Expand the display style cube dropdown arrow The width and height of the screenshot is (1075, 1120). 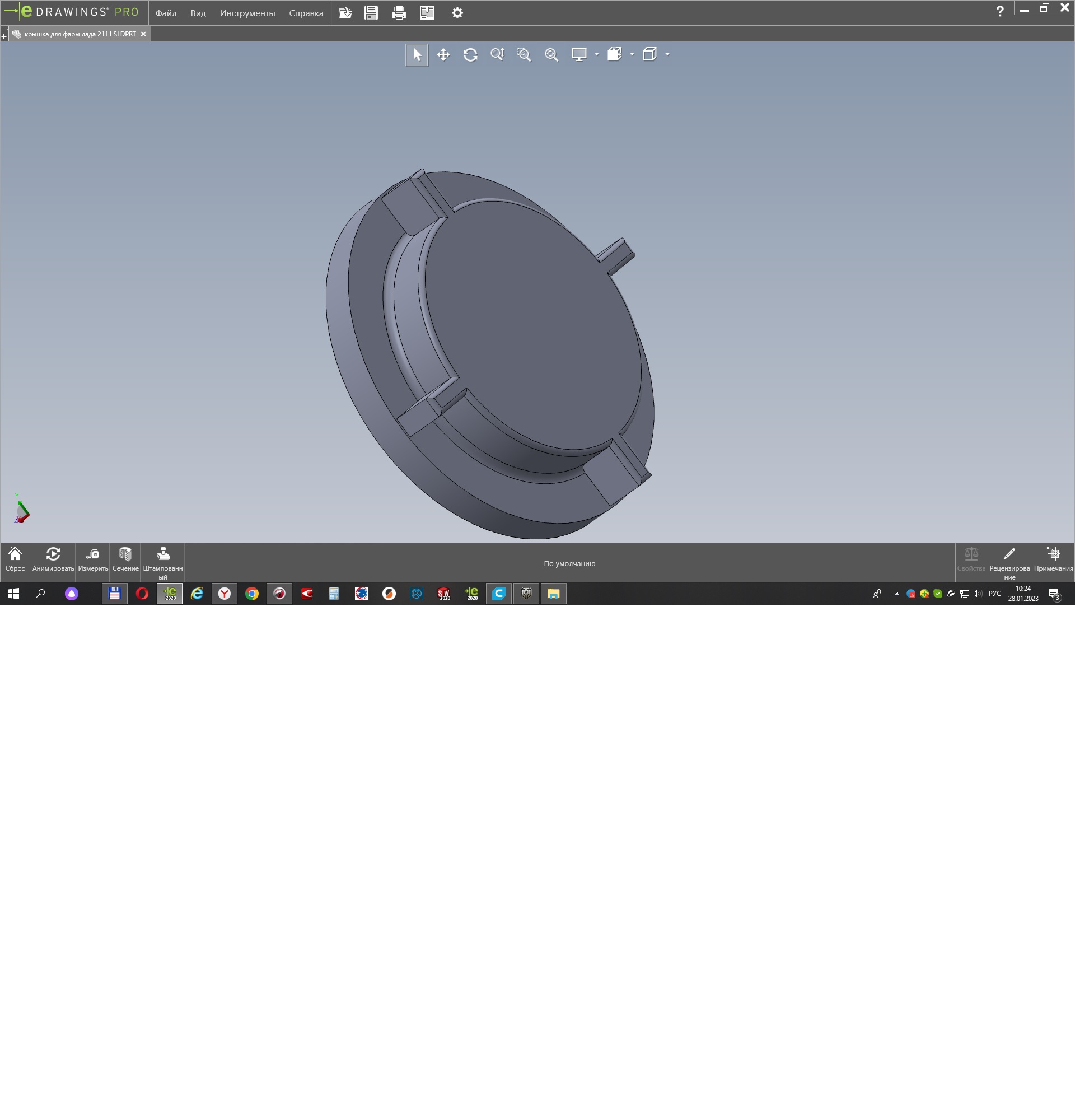pos(667,55)
